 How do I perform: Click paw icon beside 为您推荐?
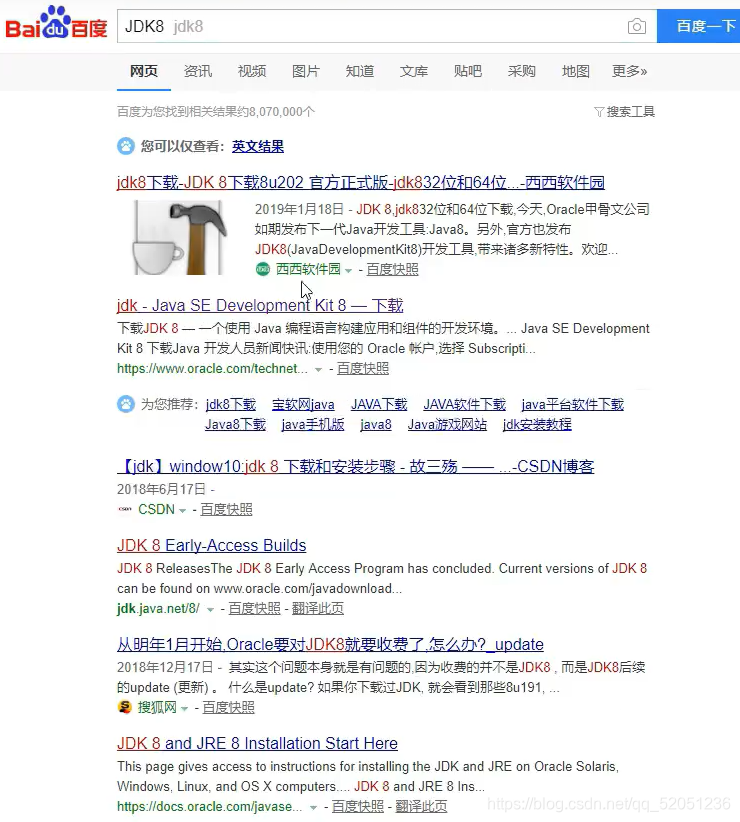pyautogui.click(x=126, y=404)
